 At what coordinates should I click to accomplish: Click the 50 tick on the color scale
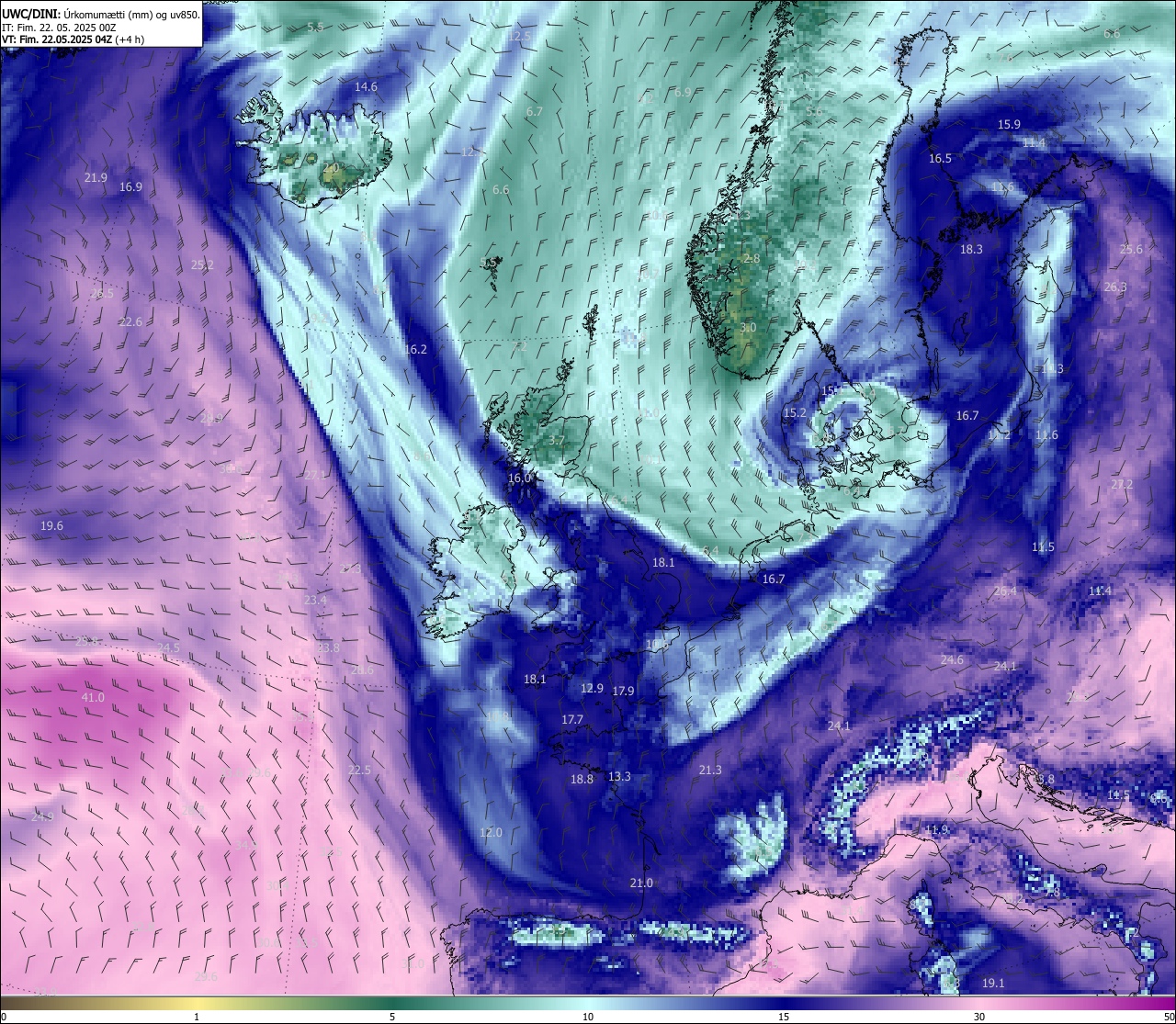tap(1169, 1017)
